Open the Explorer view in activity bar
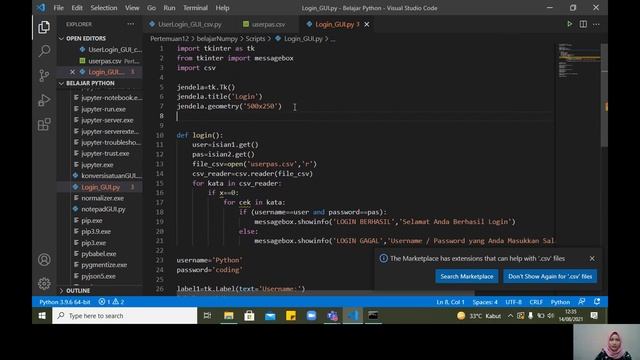This screenshot has width=640, height=360. (44, 27)
